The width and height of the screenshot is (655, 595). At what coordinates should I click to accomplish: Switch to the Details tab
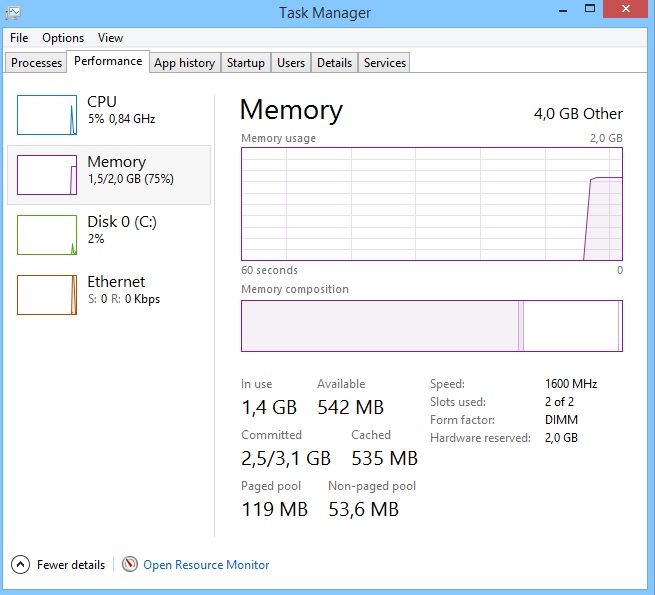point(334,63)
